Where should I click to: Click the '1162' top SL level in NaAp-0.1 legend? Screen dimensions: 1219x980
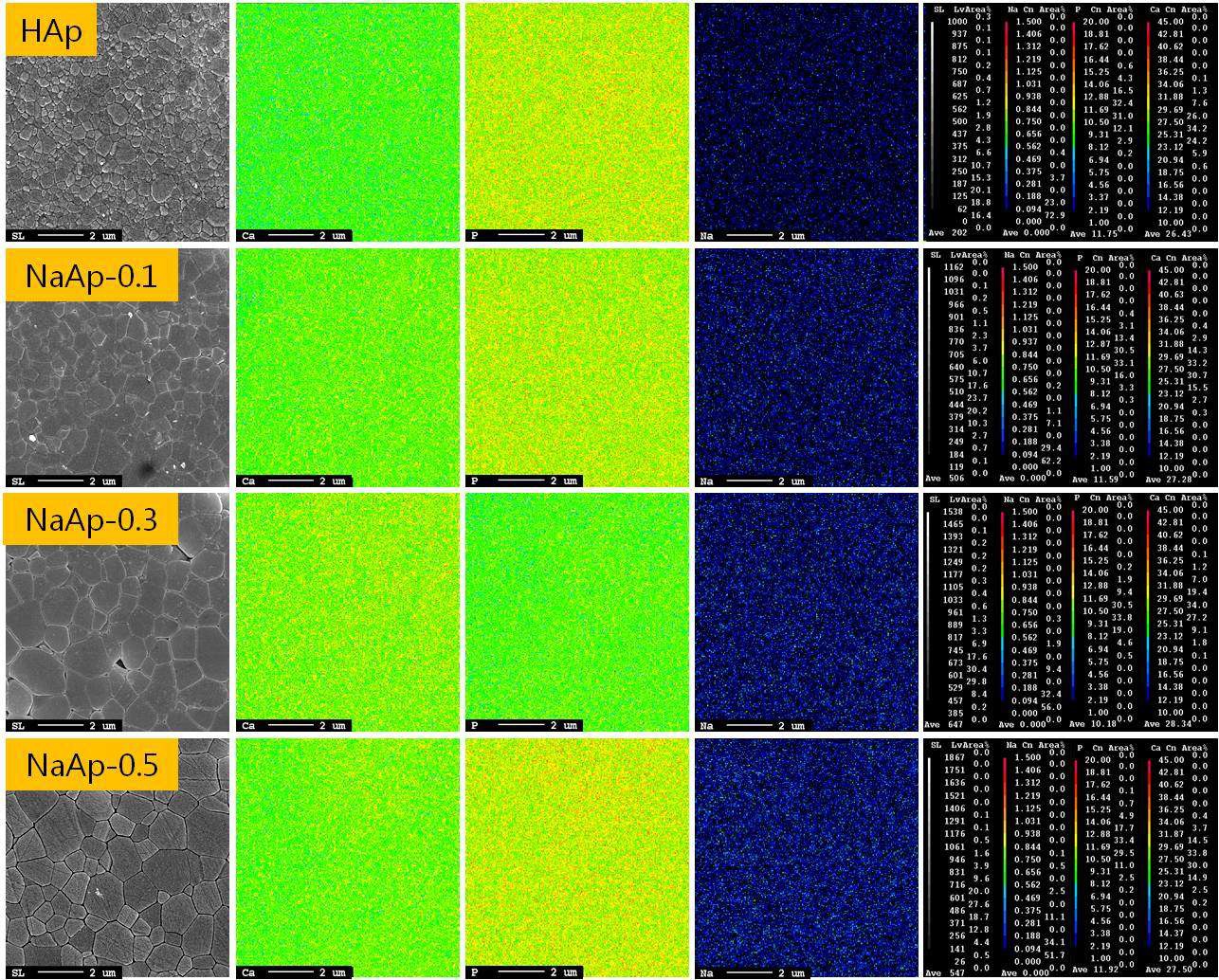pos(954,266)
